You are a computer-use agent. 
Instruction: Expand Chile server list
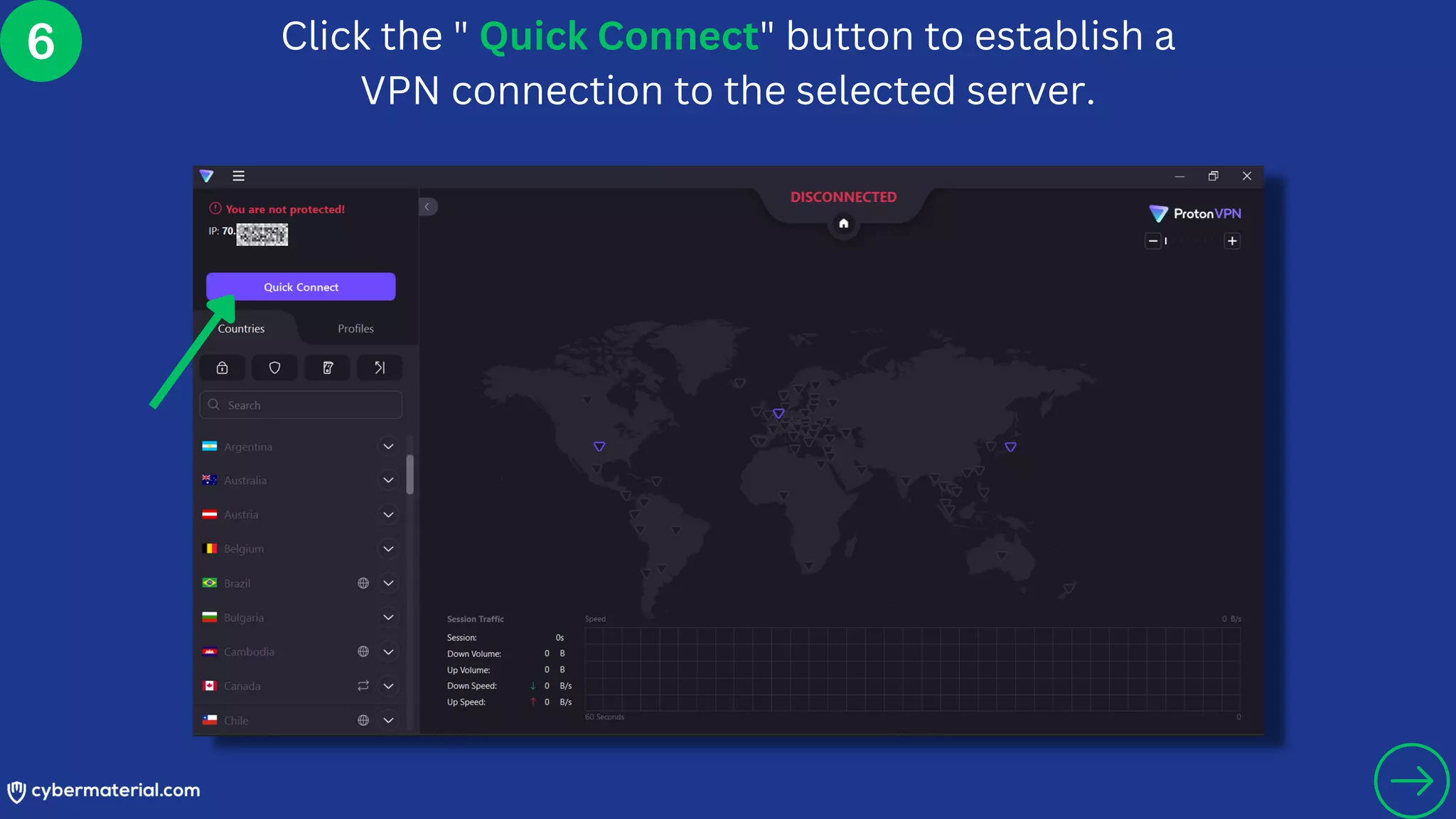388,720
